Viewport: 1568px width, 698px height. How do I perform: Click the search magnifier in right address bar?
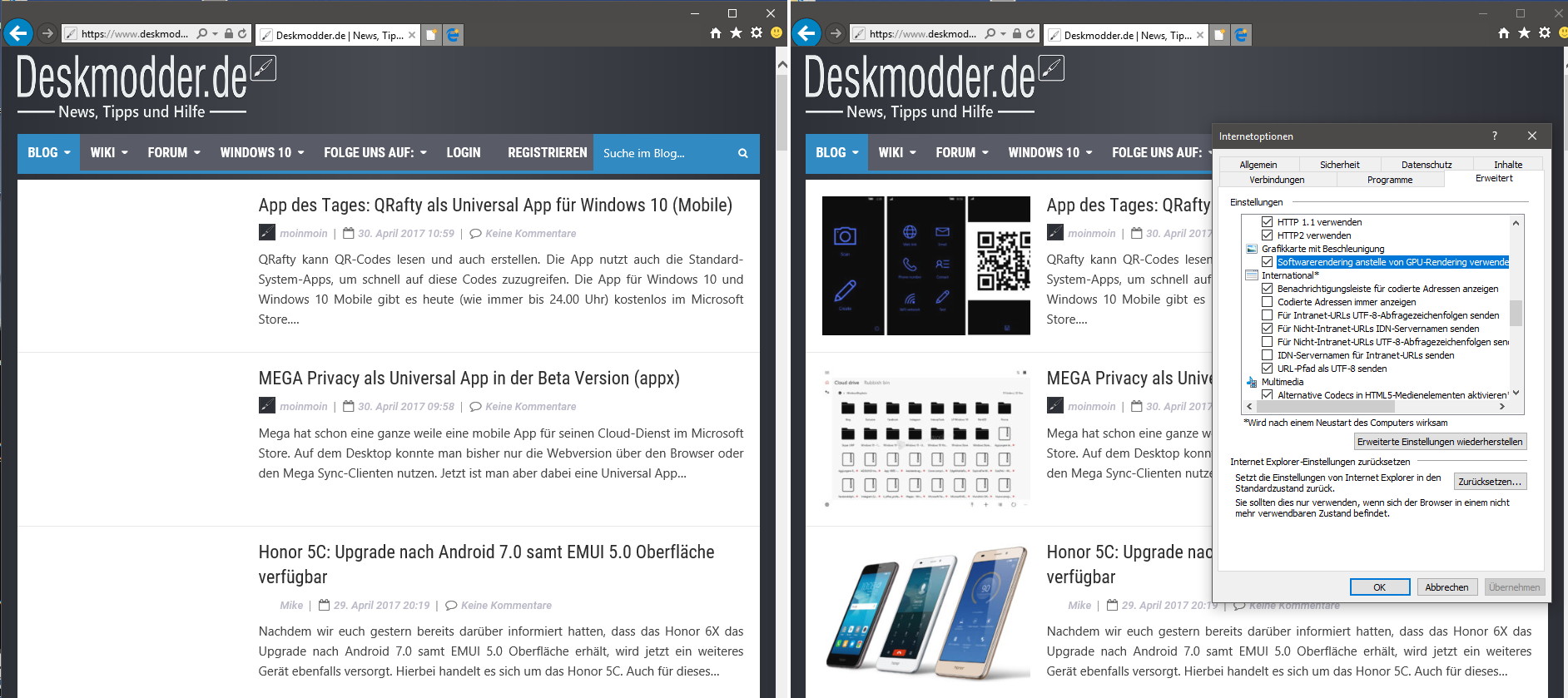tap(990, 34)
